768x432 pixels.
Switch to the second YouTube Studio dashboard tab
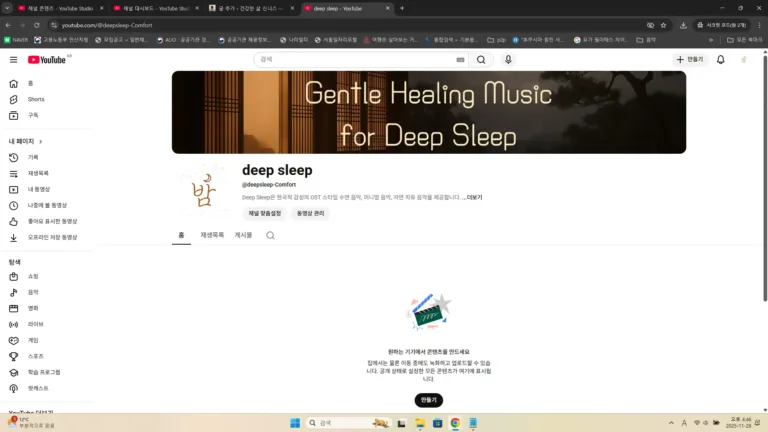(x=156, y=8)
